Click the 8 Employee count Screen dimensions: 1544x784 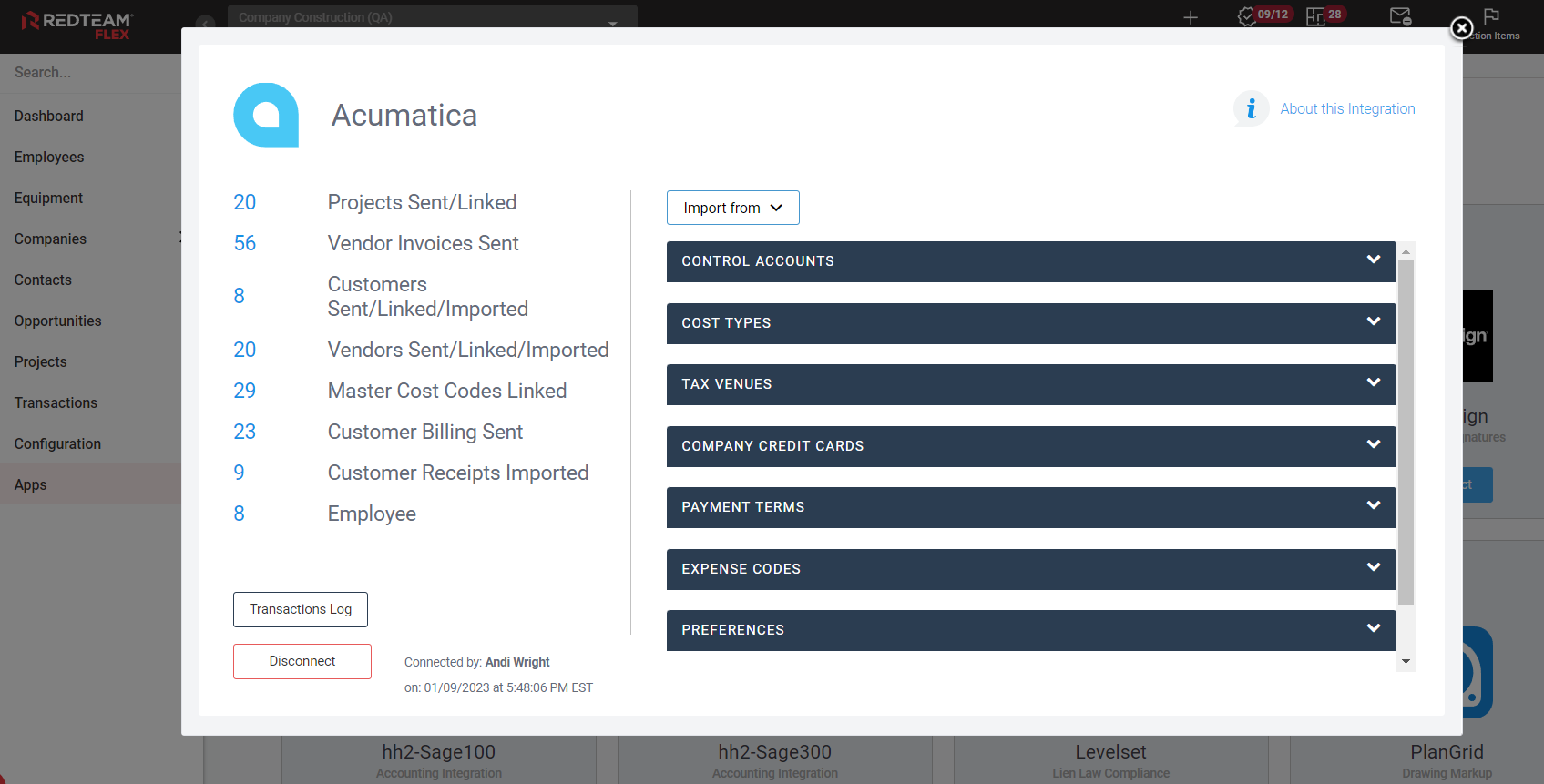239,514
